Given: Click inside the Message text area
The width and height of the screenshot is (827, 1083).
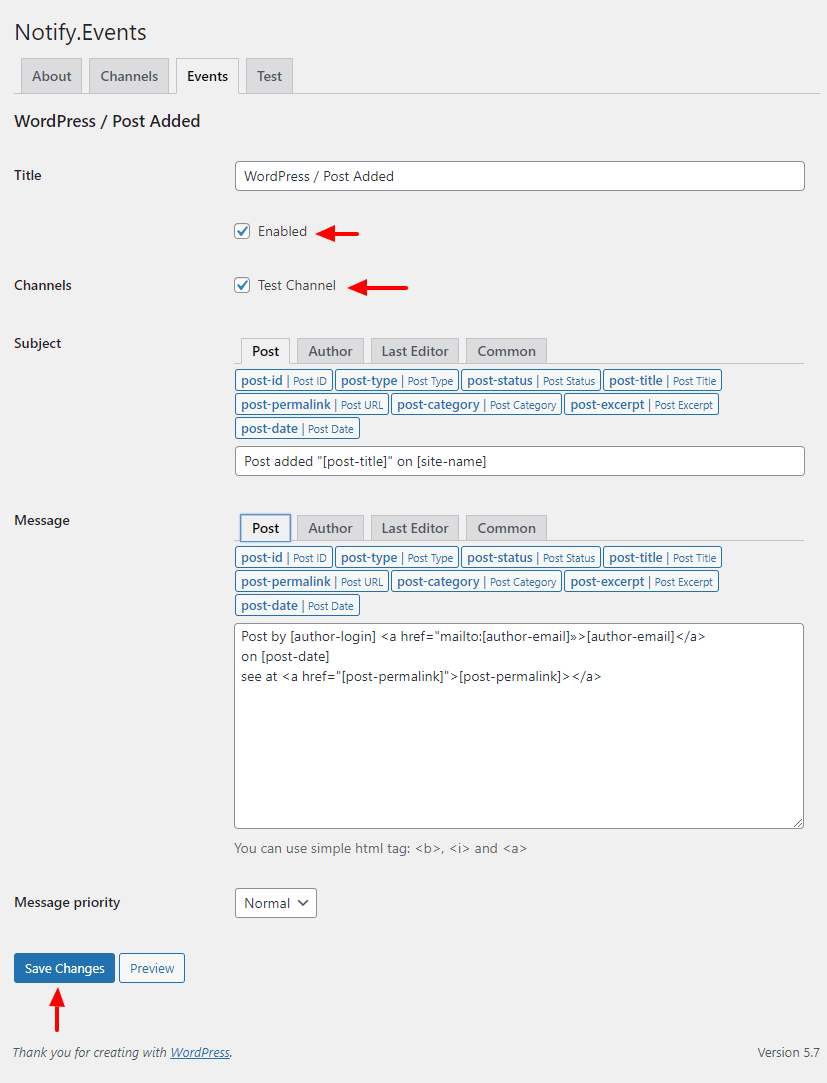Looking at the screenshot, I should tap(519, 726).
